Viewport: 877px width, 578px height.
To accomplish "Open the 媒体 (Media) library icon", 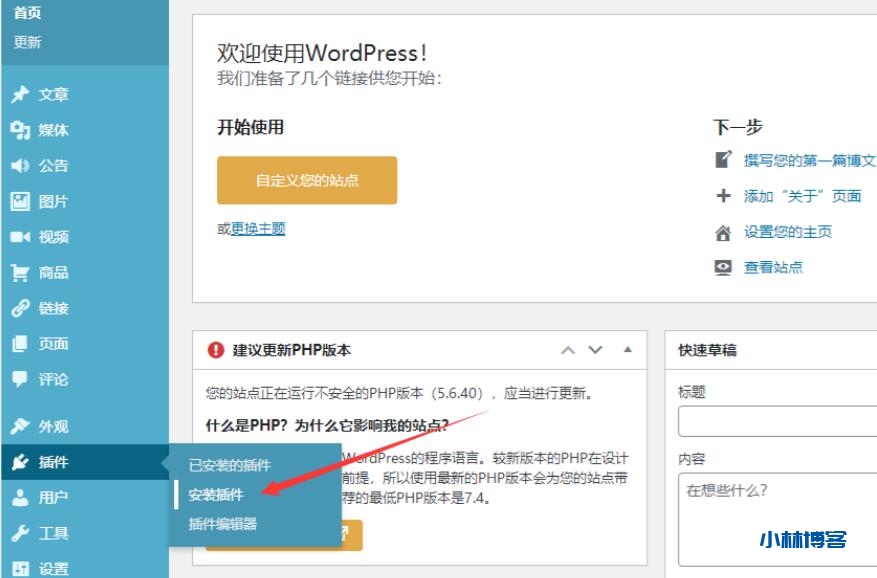I will pyautogui.click(x=22, y=130).
